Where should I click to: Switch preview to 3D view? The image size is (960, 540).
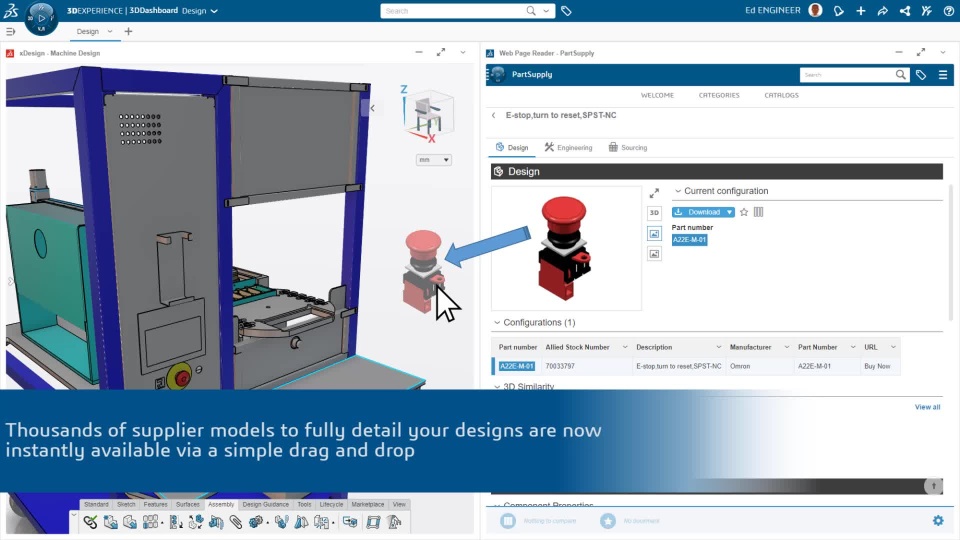click(654, 212)
